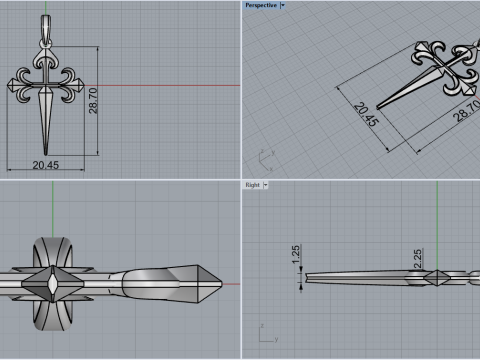Select the 20.45 dimension in top-left viewport
Image resolution: width=480 pixels, height=360 pixels.
coord(46,165)
